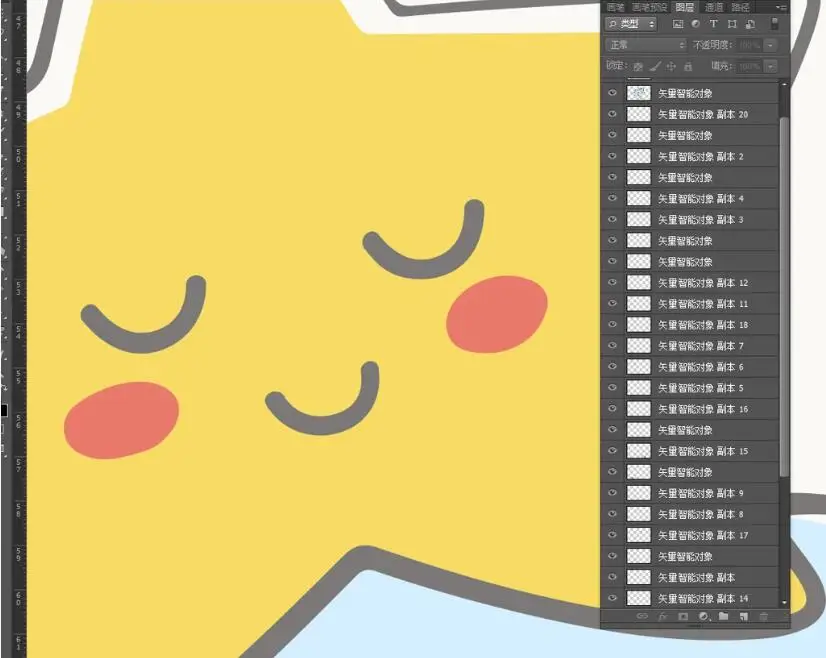826x658 pixels.
Task: Open the 正常 blend mode dropdown
Action: pyautogui.click(x=646, y=45)
